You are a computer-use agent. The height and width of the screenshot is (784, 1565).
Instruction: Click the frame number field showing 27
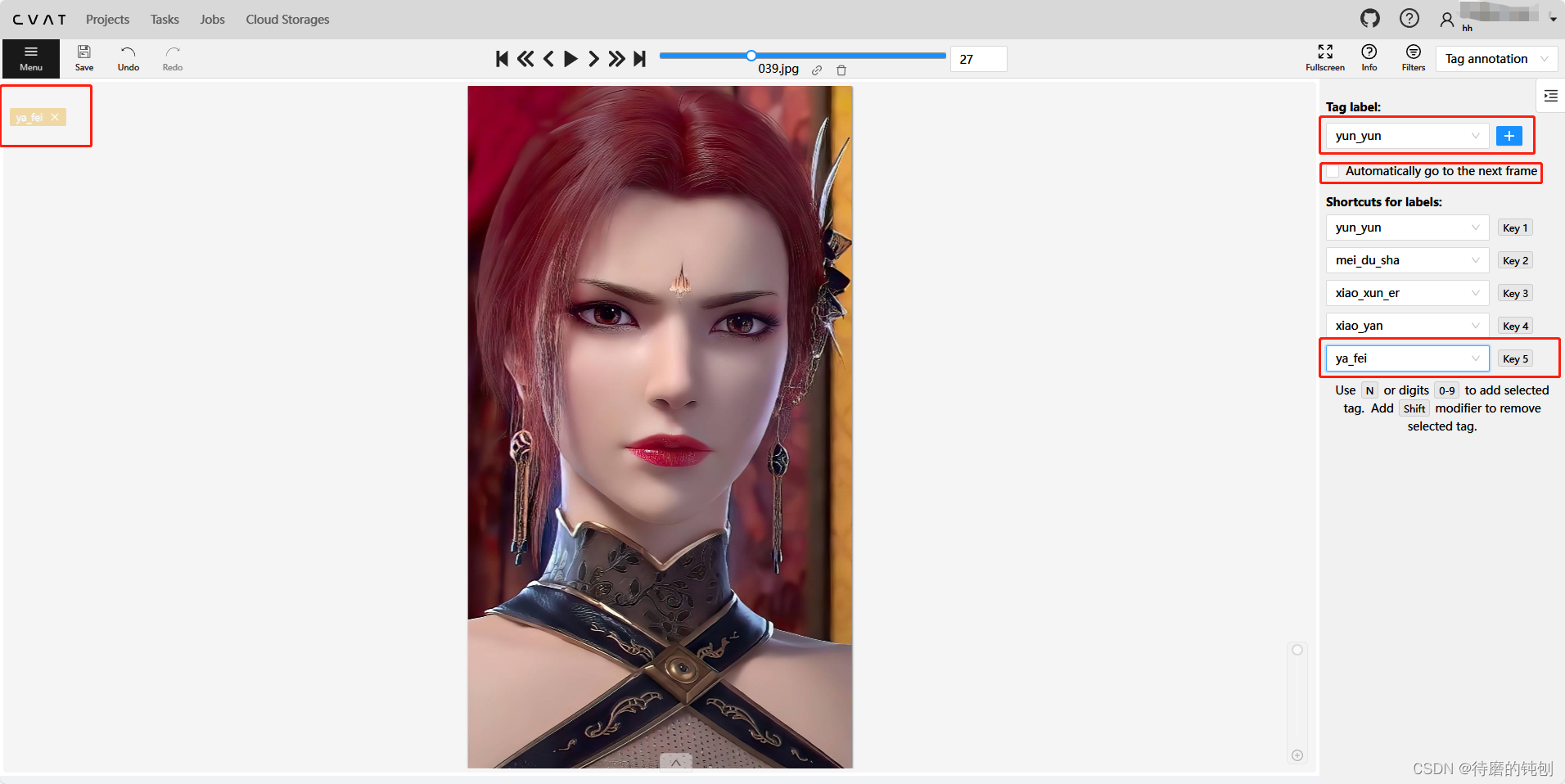(x=979, y=59)
